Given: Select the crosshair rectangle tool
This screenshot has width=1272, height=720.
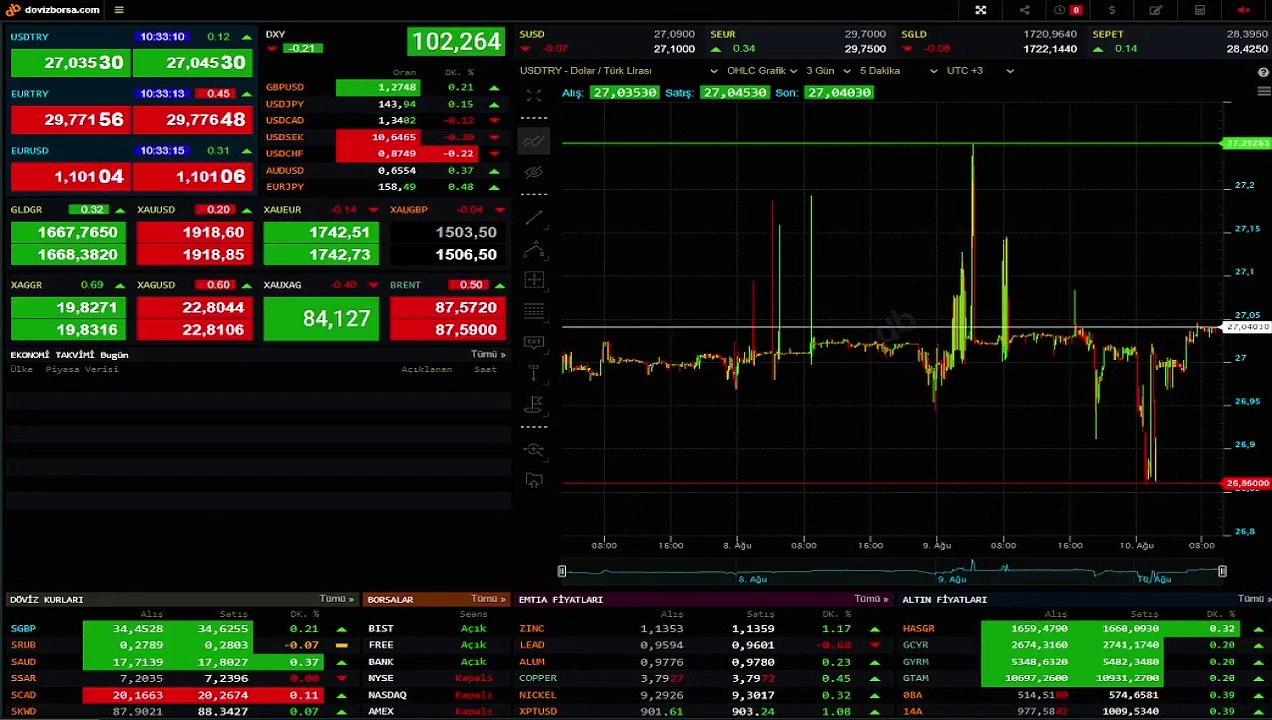Looking at the screenshot, I should (534, 280).
